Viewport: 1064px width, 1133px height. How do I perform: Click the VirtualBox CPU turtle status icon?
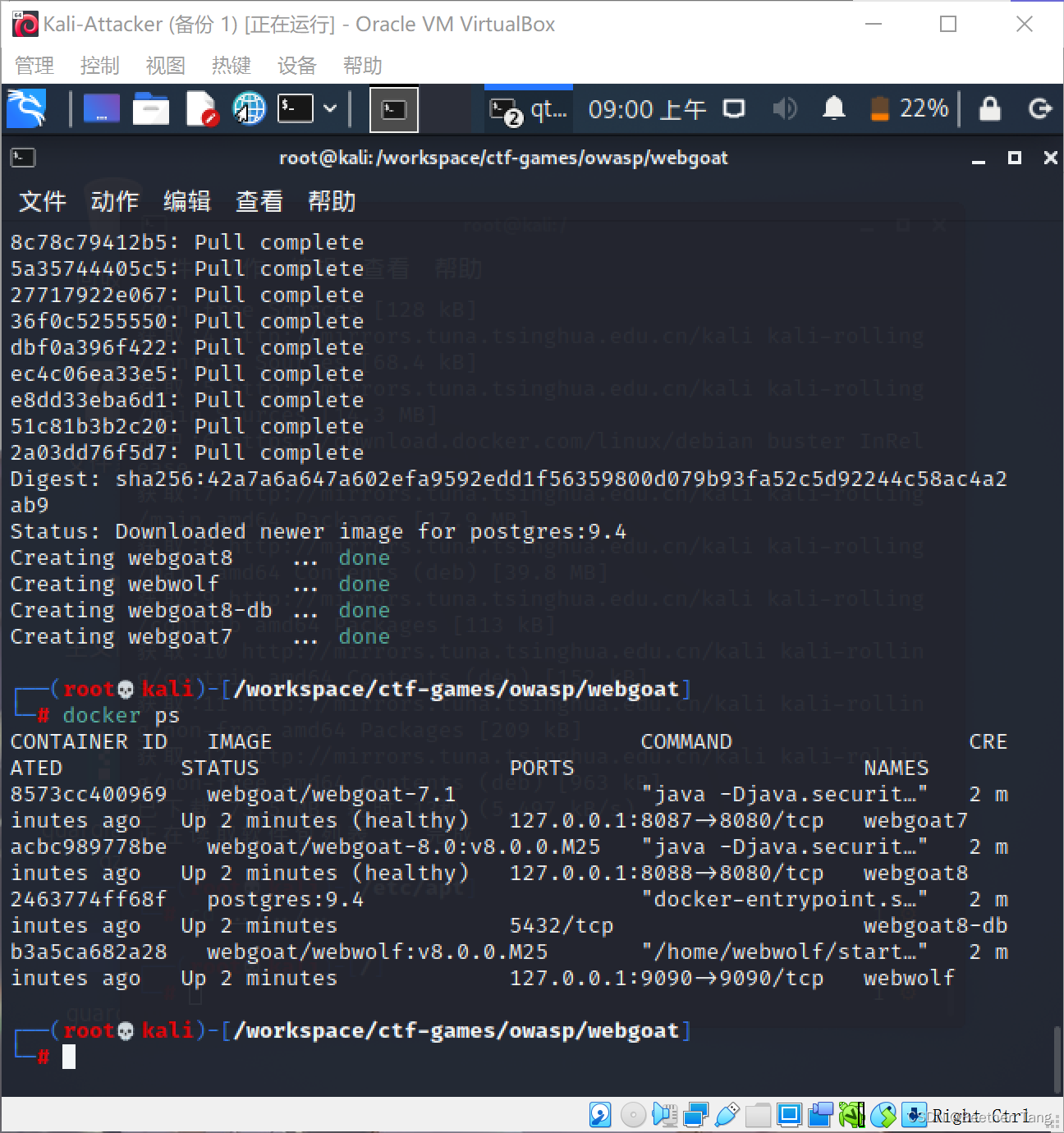[851, 1115]
